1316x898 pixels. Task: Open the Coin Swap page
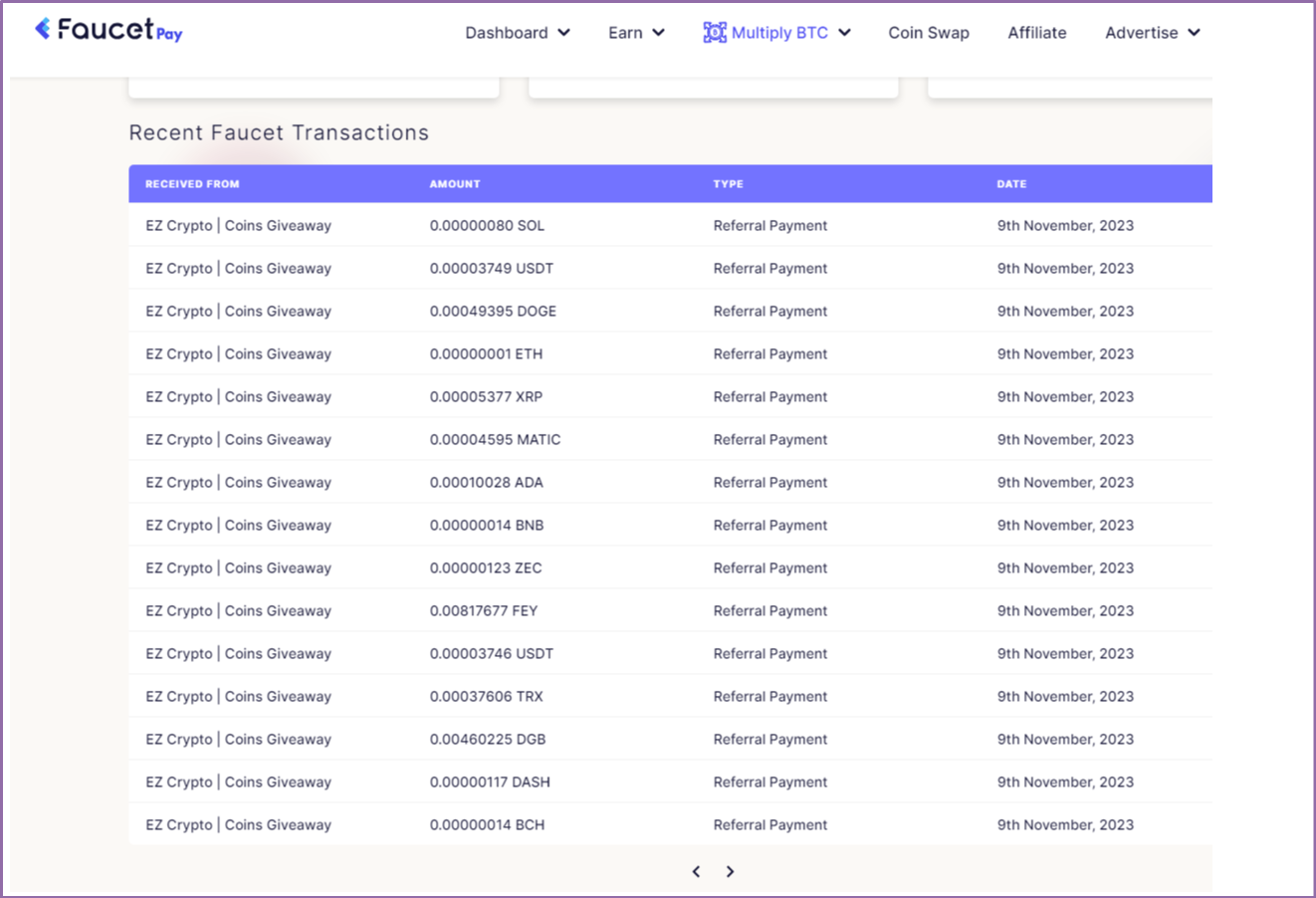pyautogui.click(x=929, y=33)
